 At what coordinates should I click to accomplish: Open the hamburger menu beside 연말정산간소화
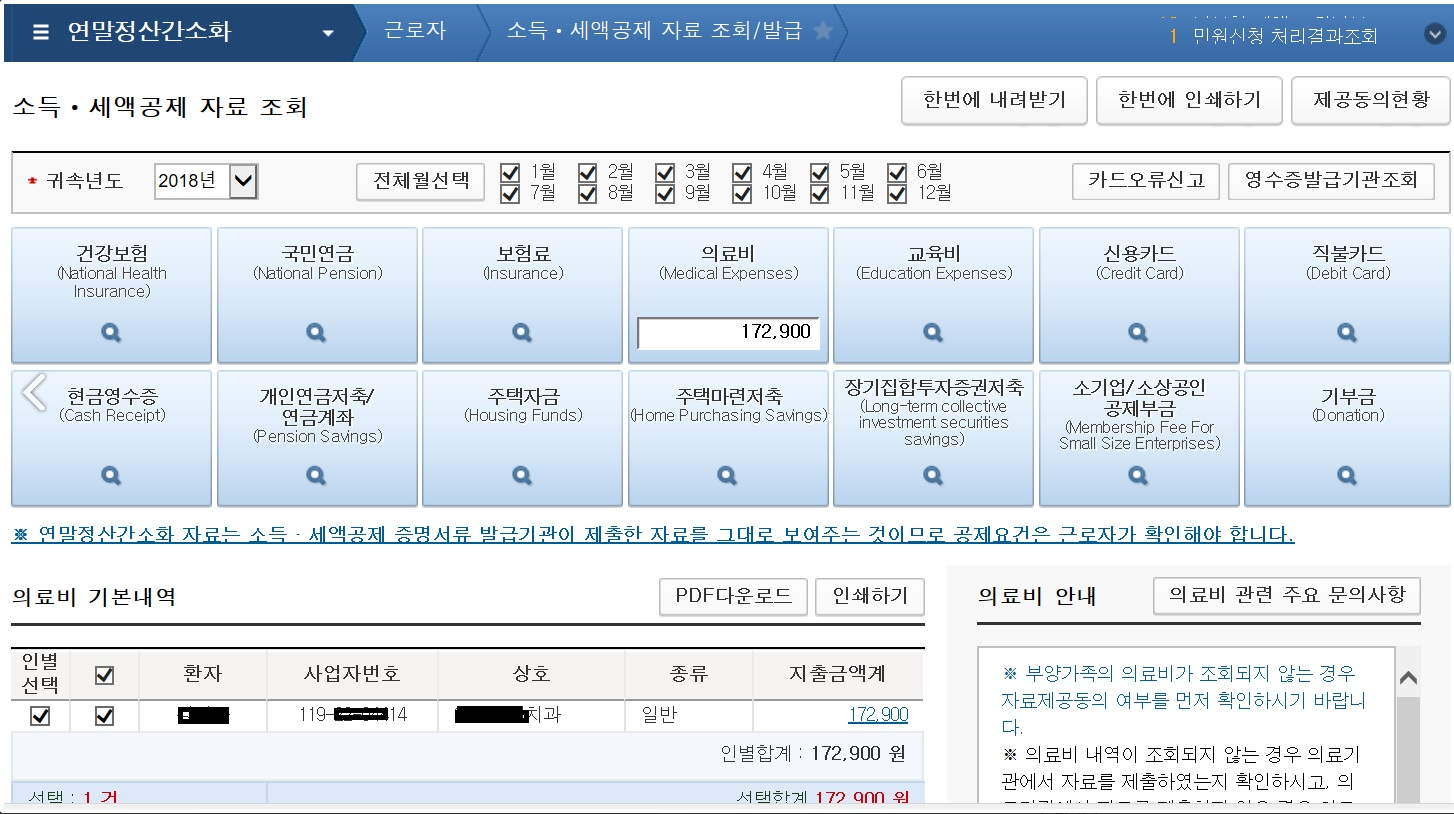coord(40,32)
